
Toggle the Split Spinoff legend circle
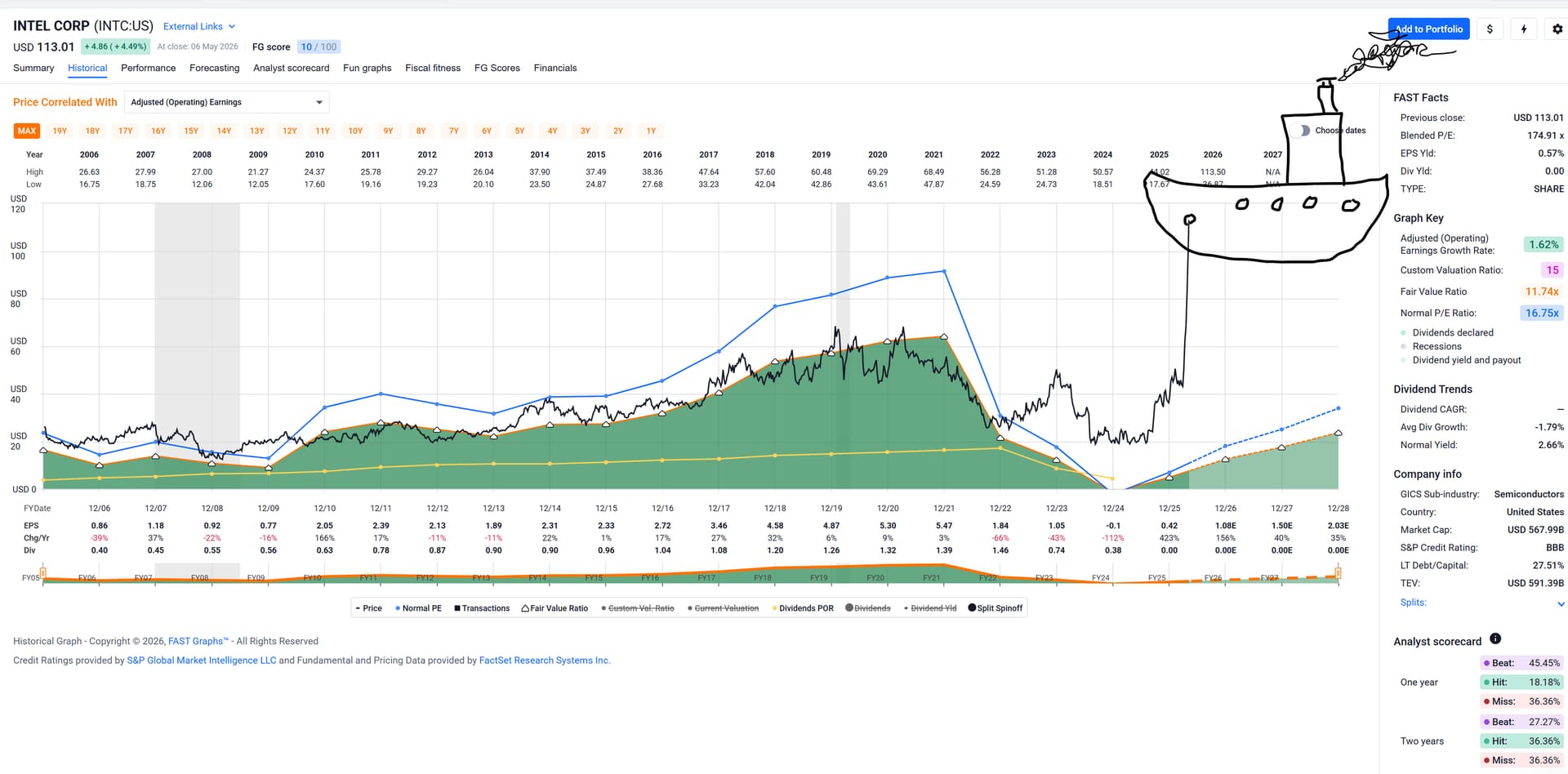pos(972,607)
